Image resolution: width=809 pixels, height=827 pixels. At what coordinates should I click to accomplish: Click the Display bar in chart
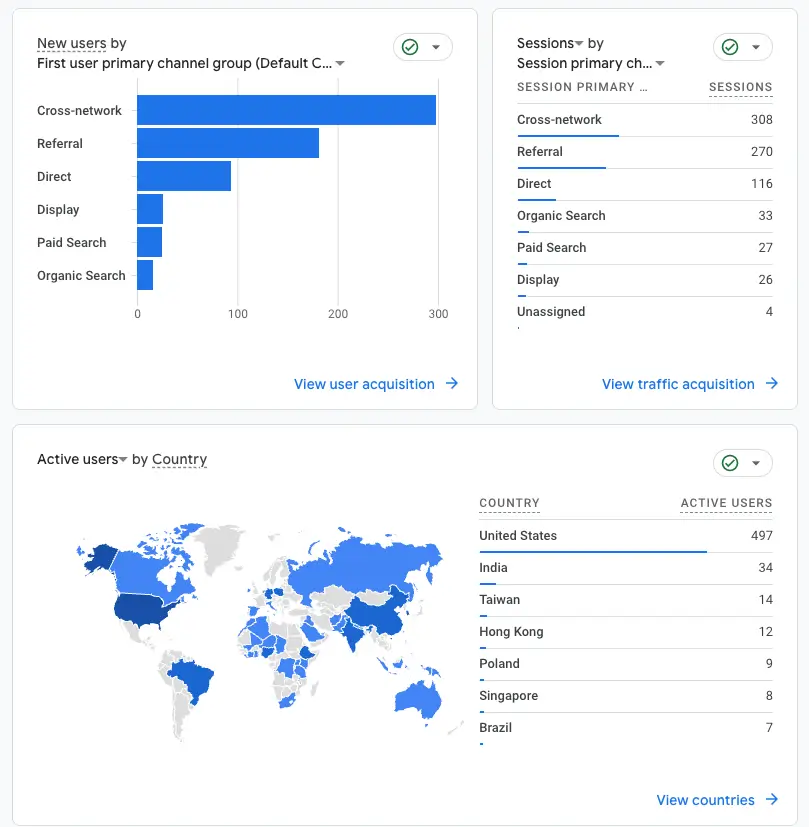pos(150,209)
